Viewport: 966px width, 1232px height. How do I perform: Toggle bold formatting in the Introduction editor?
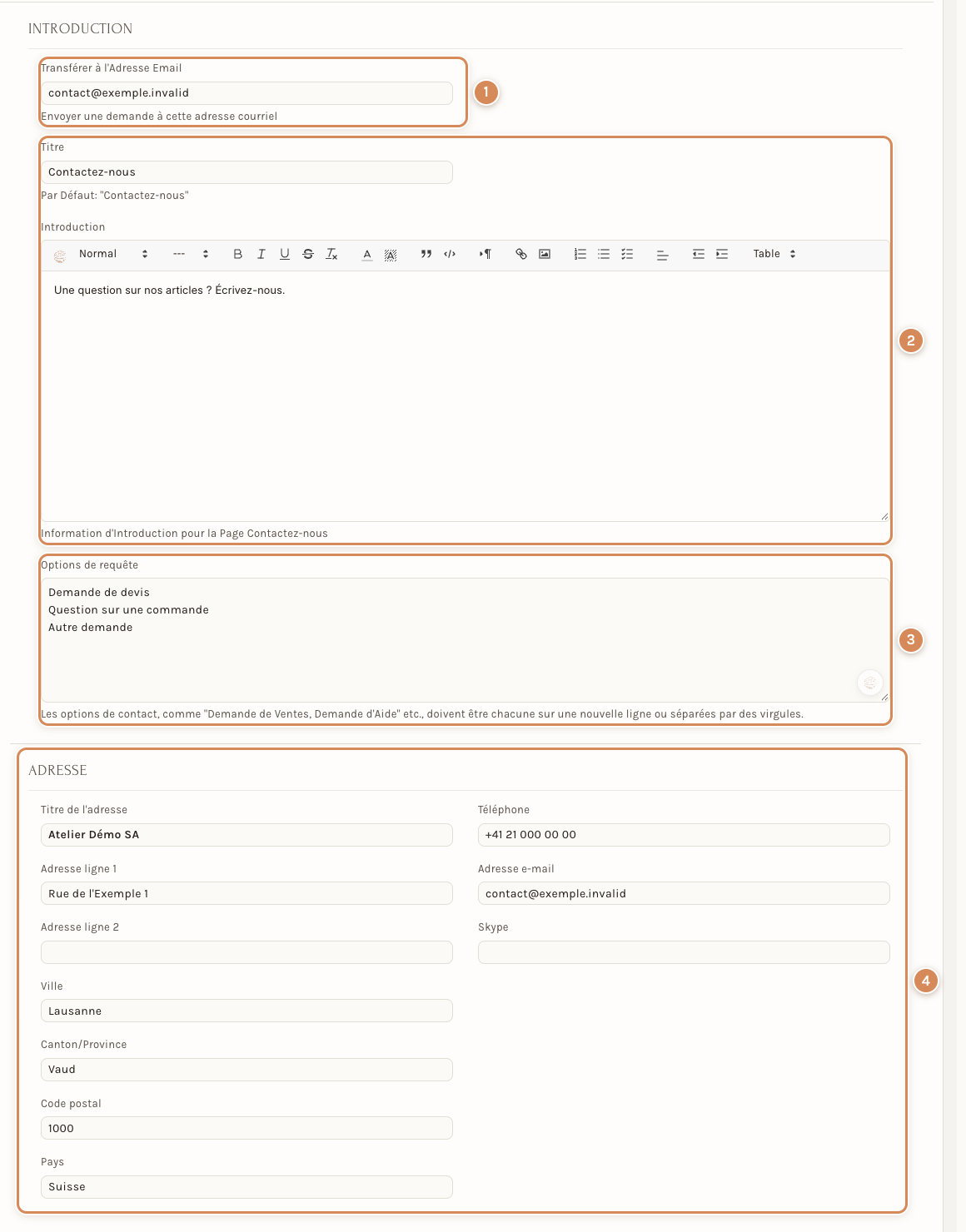coord(238,254)
